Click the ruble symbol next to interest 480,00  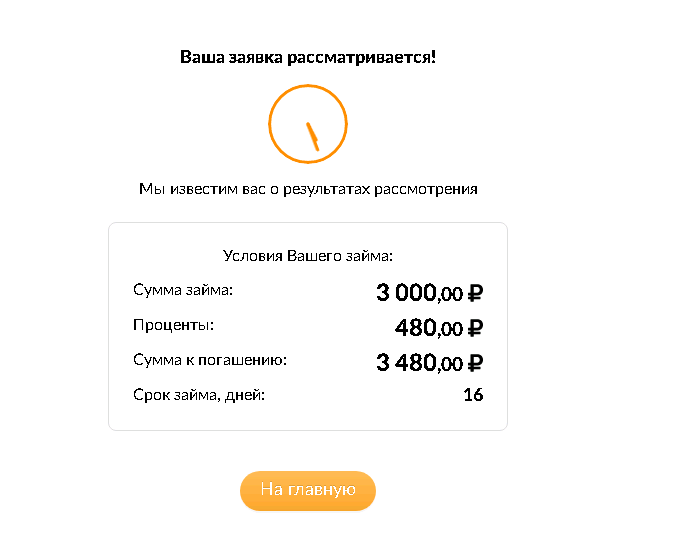coord(476,328)
